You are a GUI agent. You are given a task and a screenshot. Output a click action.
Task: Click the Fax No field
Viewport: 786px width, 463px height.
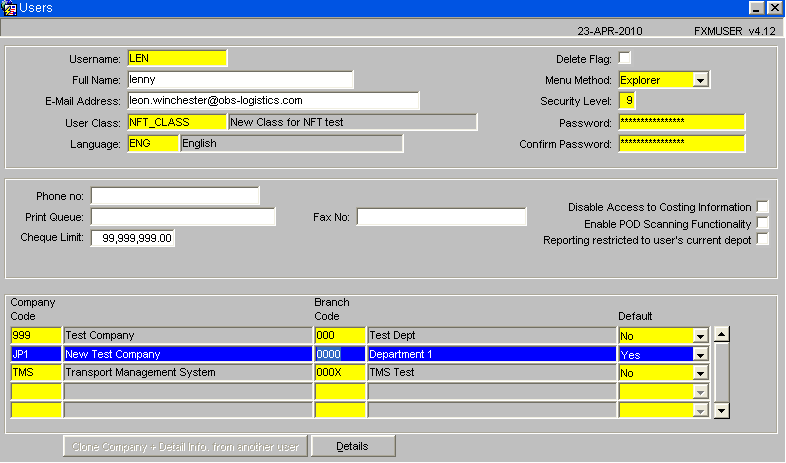pyautogui.click(x=442, y=217)
